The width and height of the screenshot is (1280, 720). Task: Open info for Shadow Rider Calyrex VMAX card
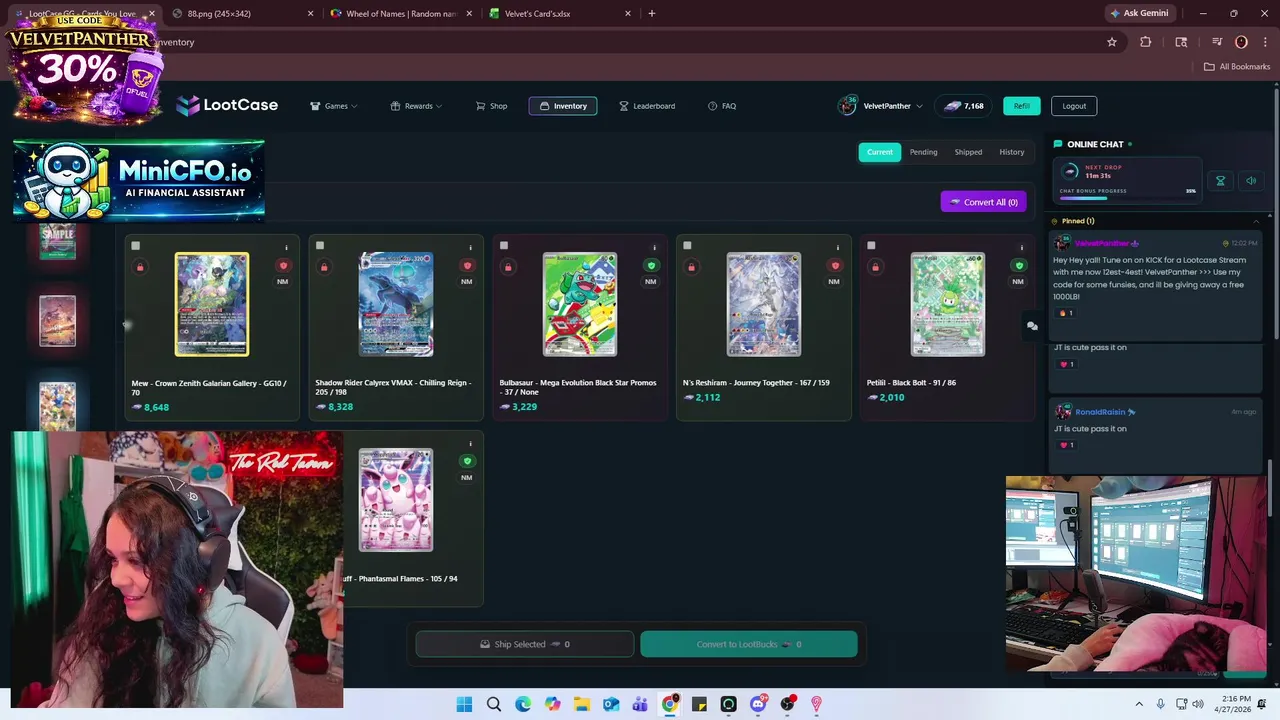(470, 247)
